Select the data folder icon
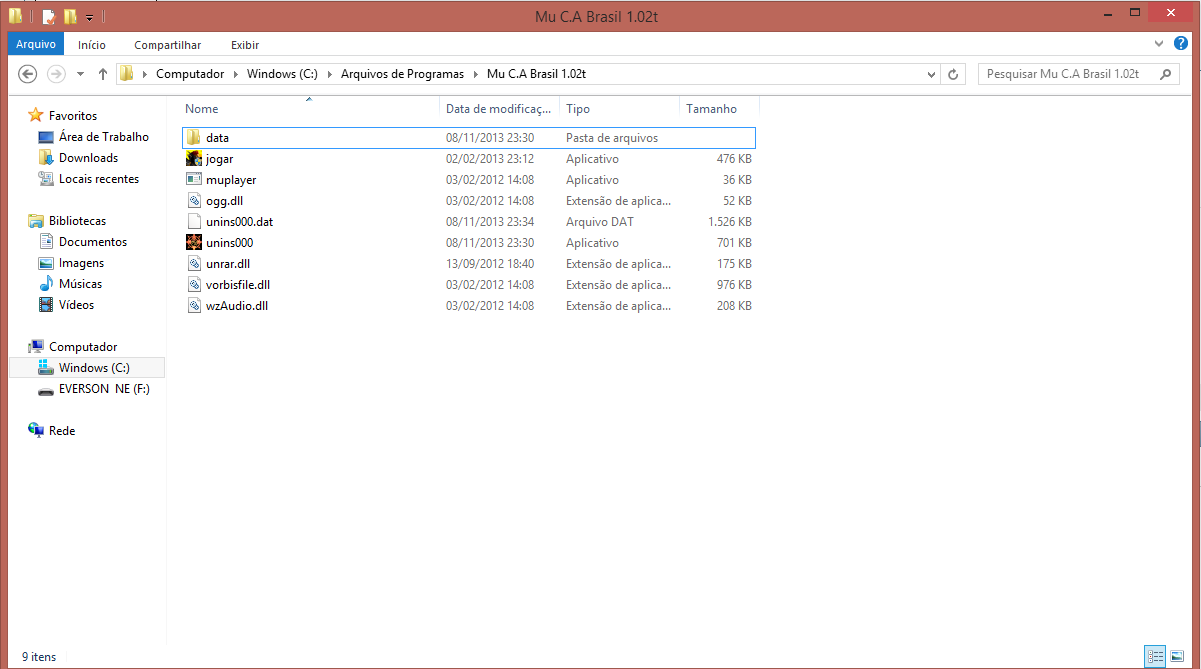This screenshot has height=669, width=1201. pyautogui.click(x=194, y=138)
